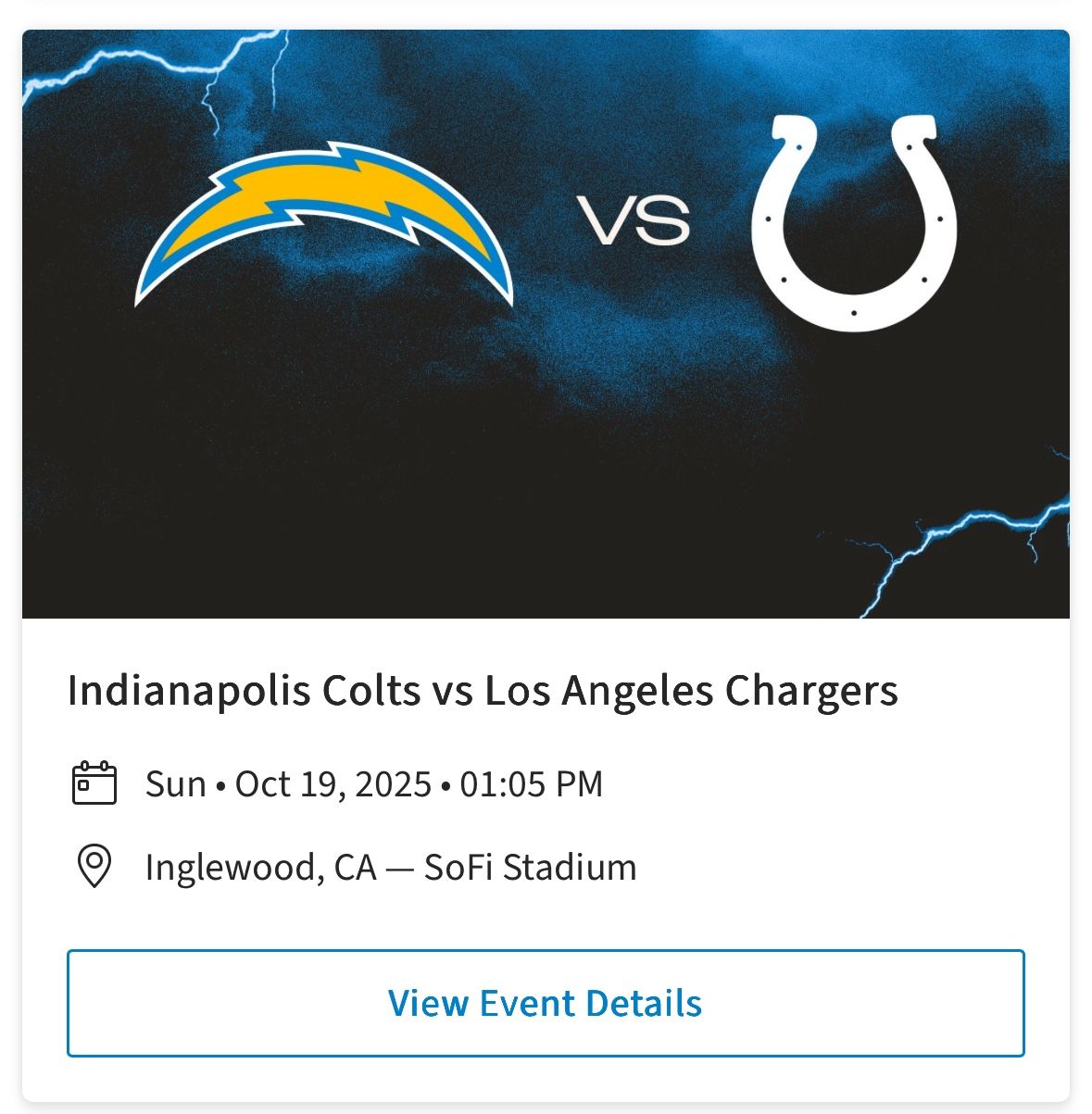
Task: Click the "Oct 19, 2025" date text
Action: click(x=333, y=784)
